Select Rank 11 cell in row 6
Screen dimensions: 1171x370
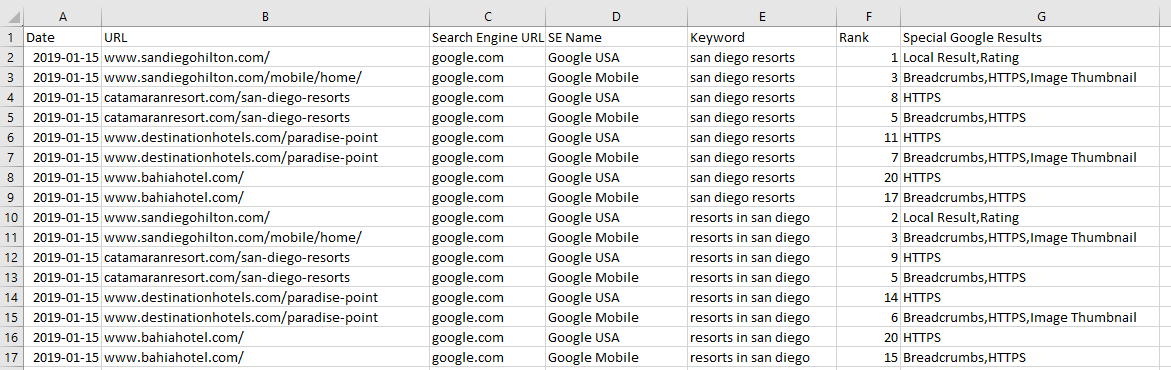click(x=869, y=137)
